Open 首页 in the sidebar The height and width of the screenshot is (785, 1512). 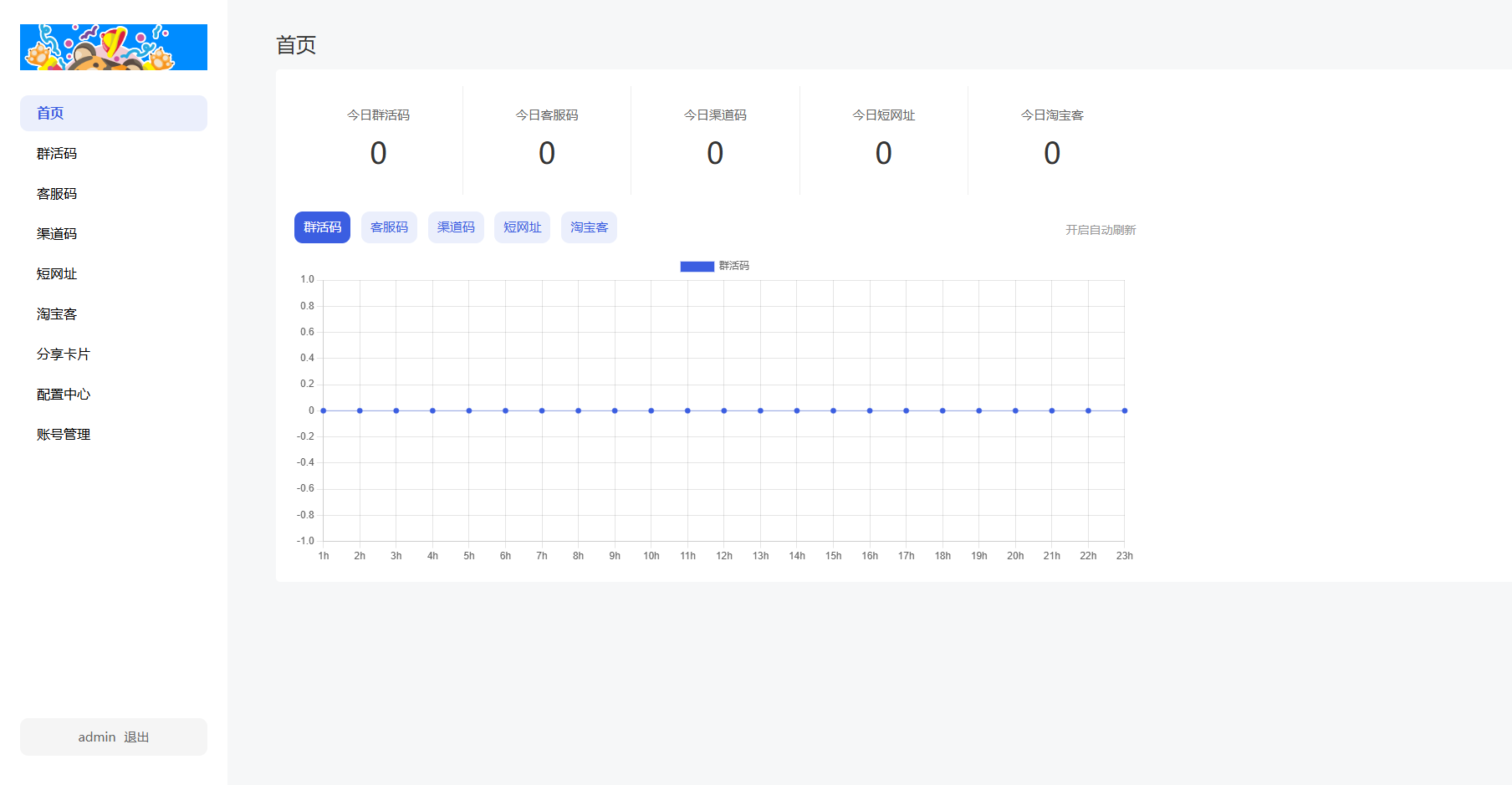pos(114,113)
